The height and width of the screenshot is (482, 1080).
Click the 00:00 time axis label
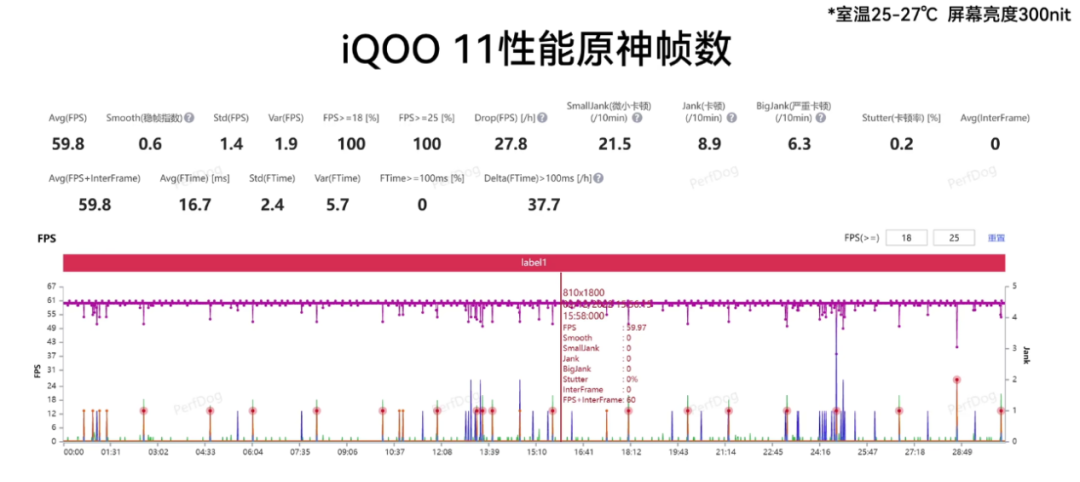(73, 452)
